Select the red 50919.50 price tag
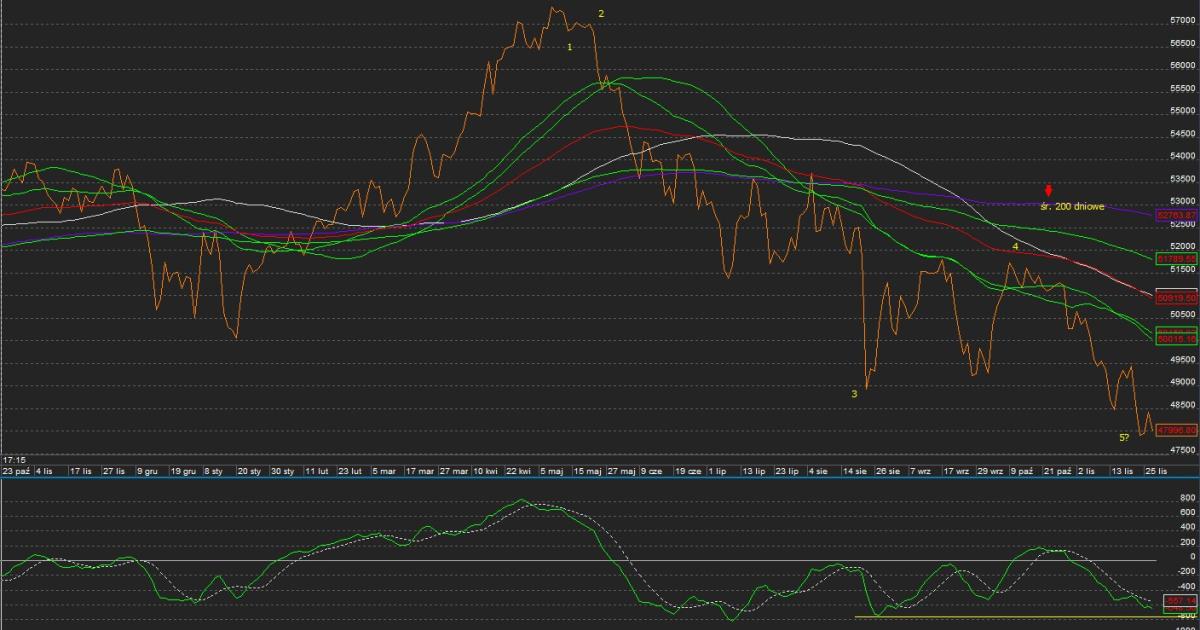Viewport: 1200px width, 630px height. (x=1176, y=298)
